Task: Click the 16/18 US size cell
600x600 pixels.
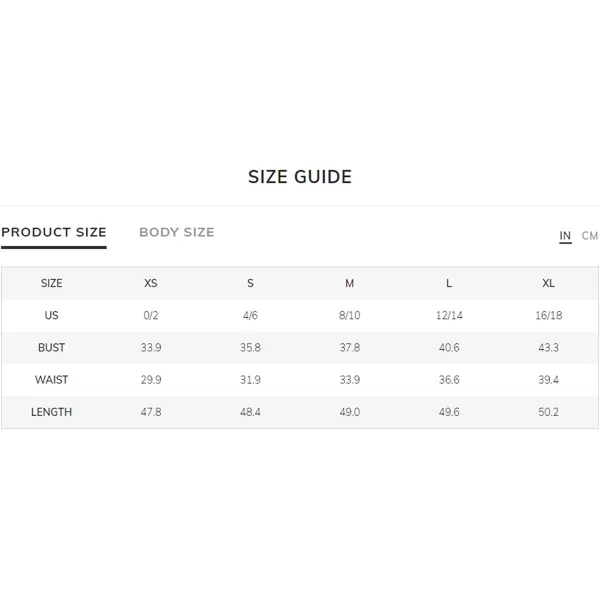Action: 548,315
